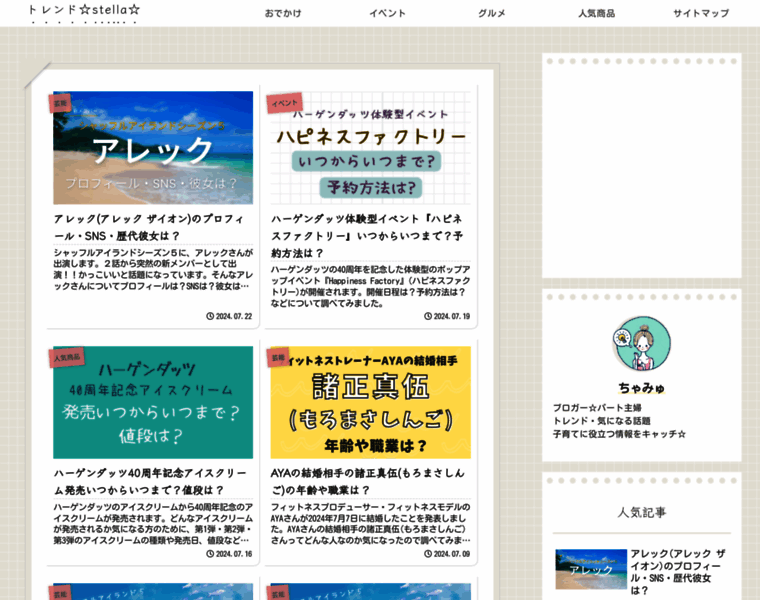The image size is (760, 600).
Task: Open the アレック beach thumbnail image
Action: [153, 147]
